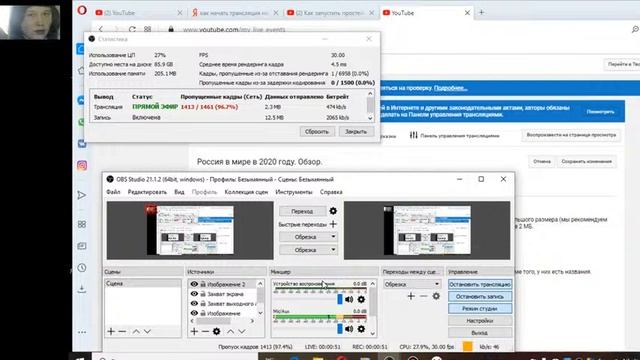Click the stream title Россия в мире field

(x=260, y=162)
